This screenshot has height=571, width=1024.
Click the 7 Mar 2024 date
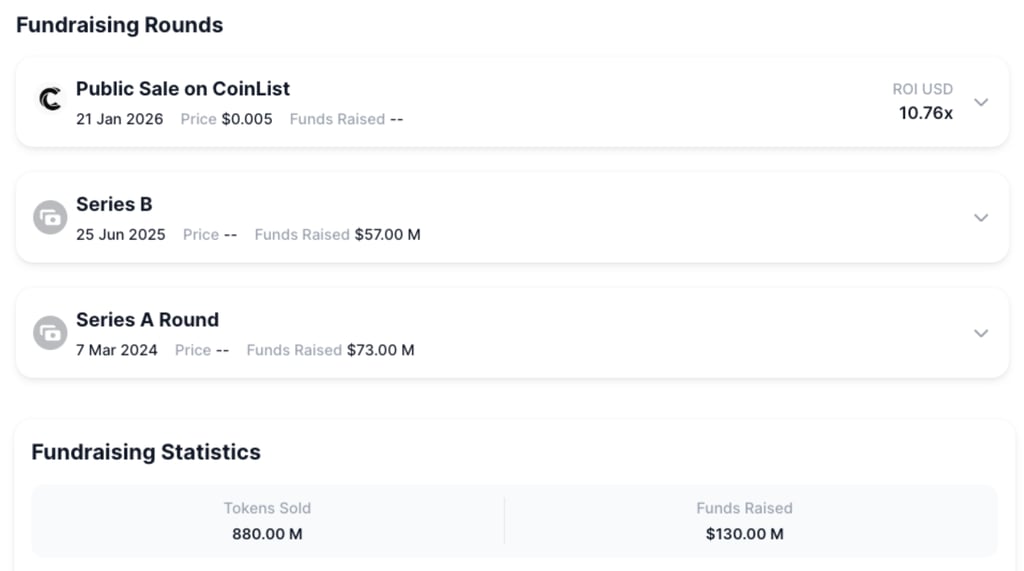pos(117,350)
